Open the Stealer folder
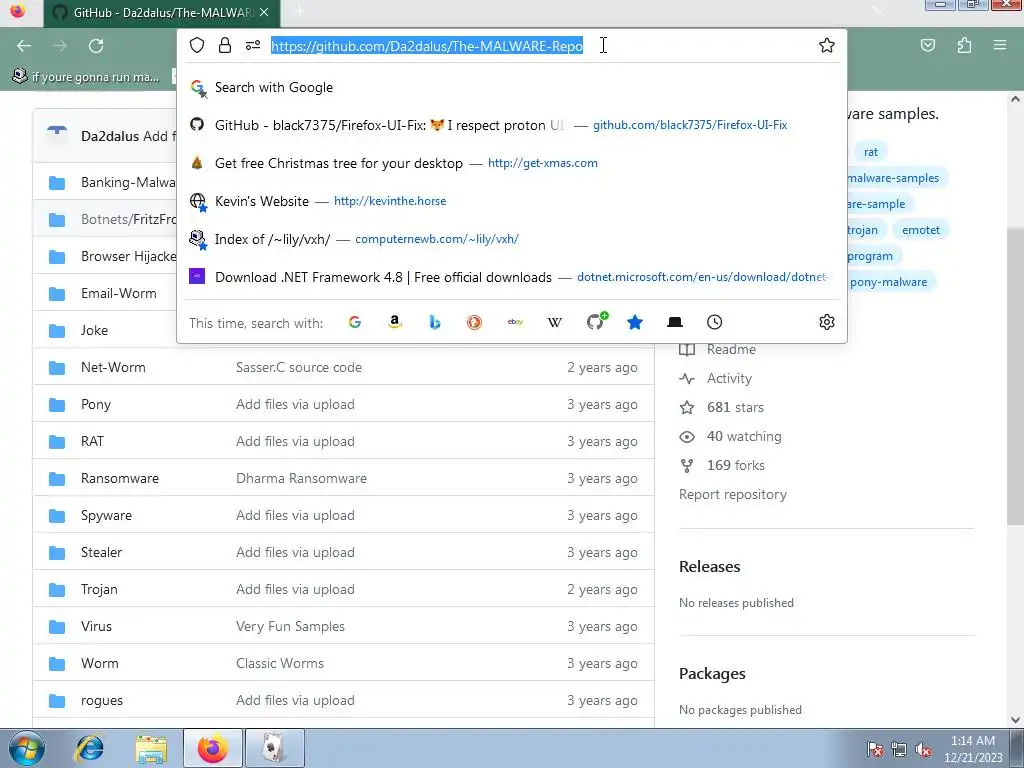Viewport: 1024px width, 768px height. click(x=101, y=552)
